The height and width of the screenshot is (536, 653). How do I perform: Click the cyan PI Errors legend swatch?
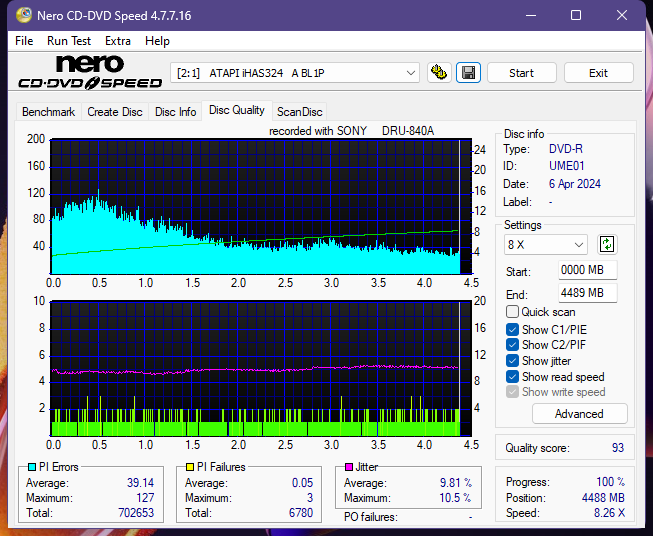32,467
